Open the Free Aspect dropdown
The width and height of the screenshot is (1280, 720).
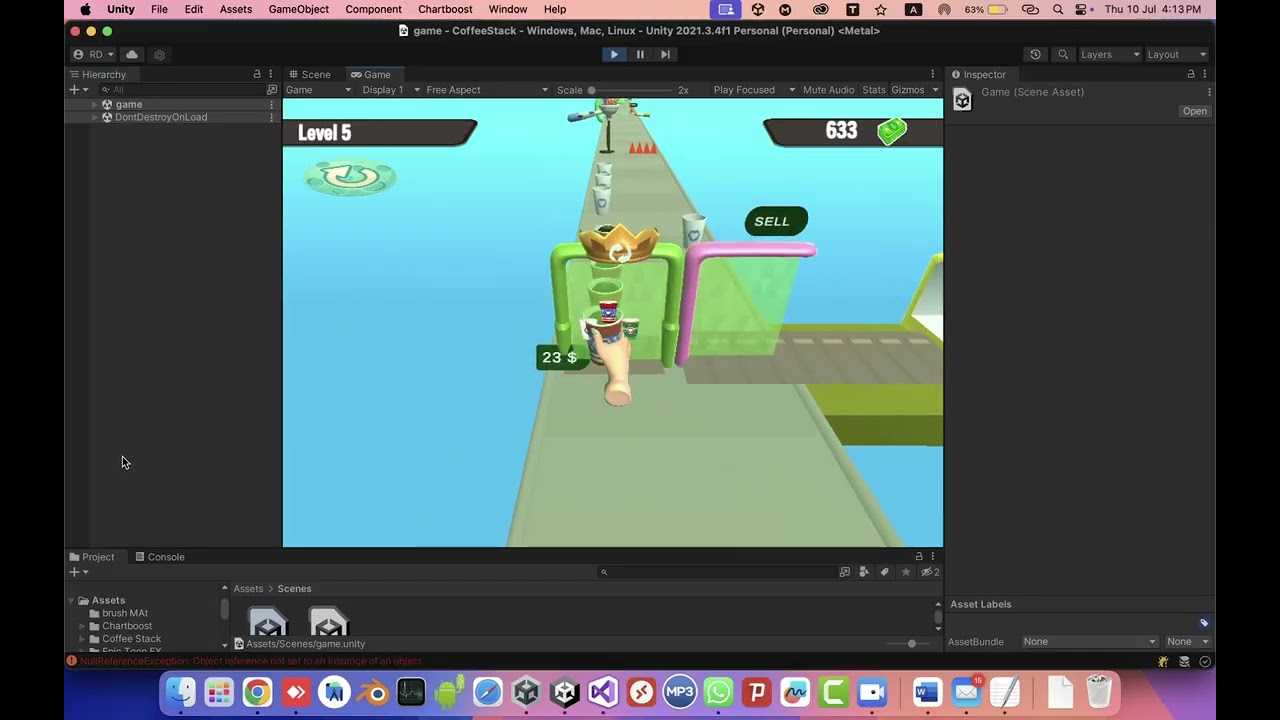[487, 90]
